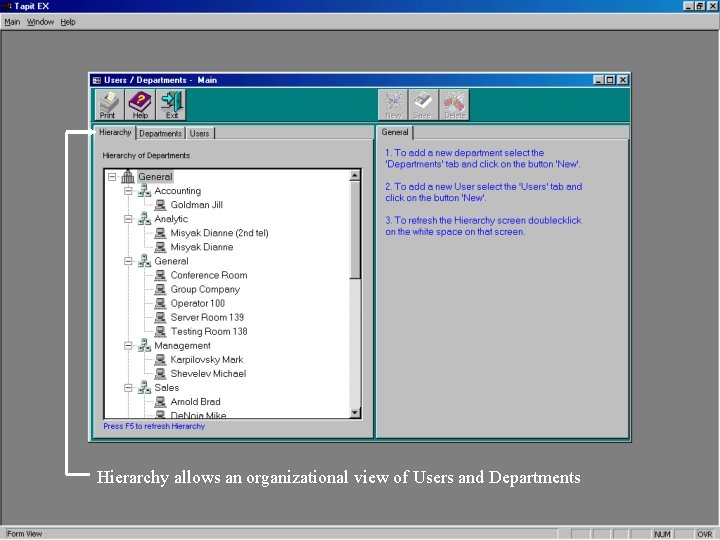
Task: Click the 'Press F5 to refresh Hierarchy' text
Action: (154, 426)
